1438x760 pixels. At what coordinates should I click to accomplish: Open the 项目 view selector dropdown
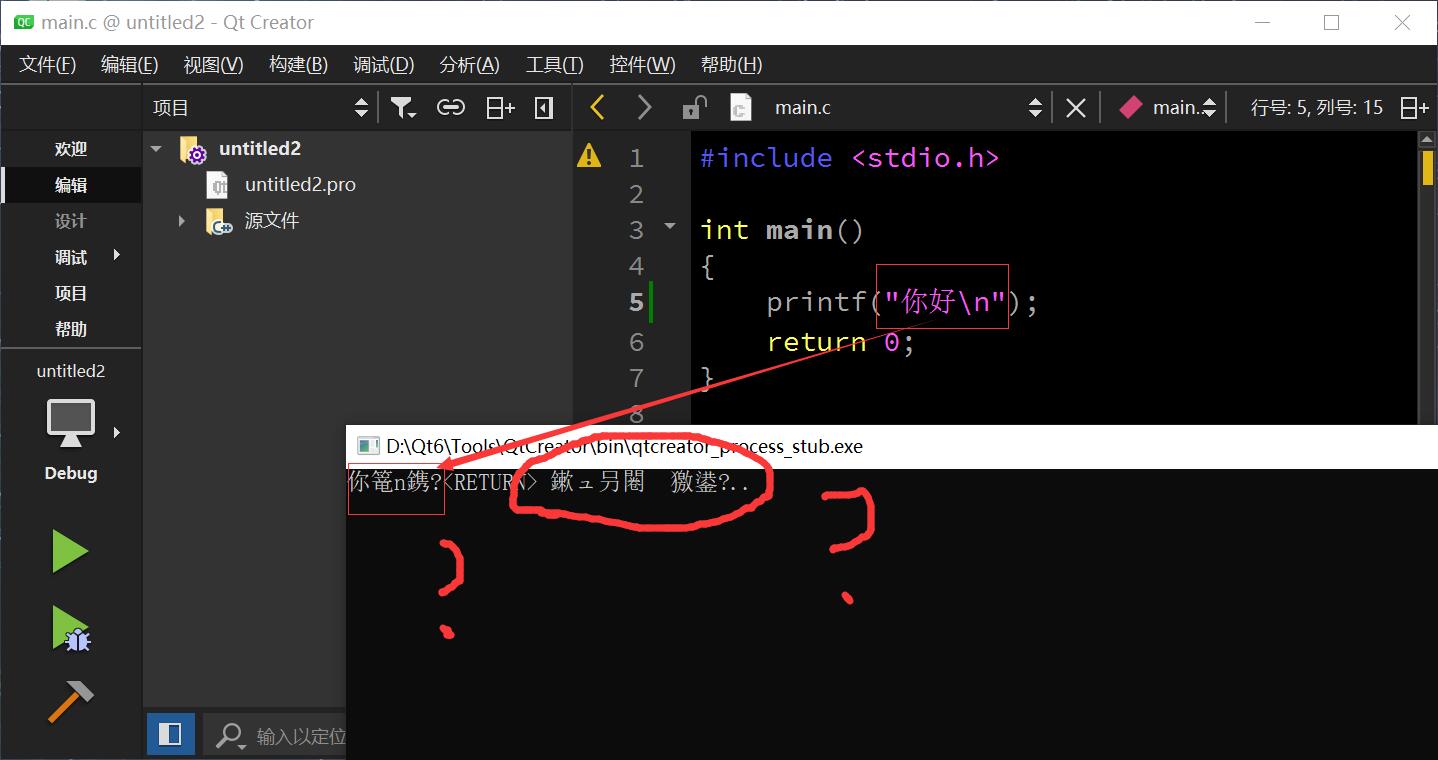click(261, 108)
